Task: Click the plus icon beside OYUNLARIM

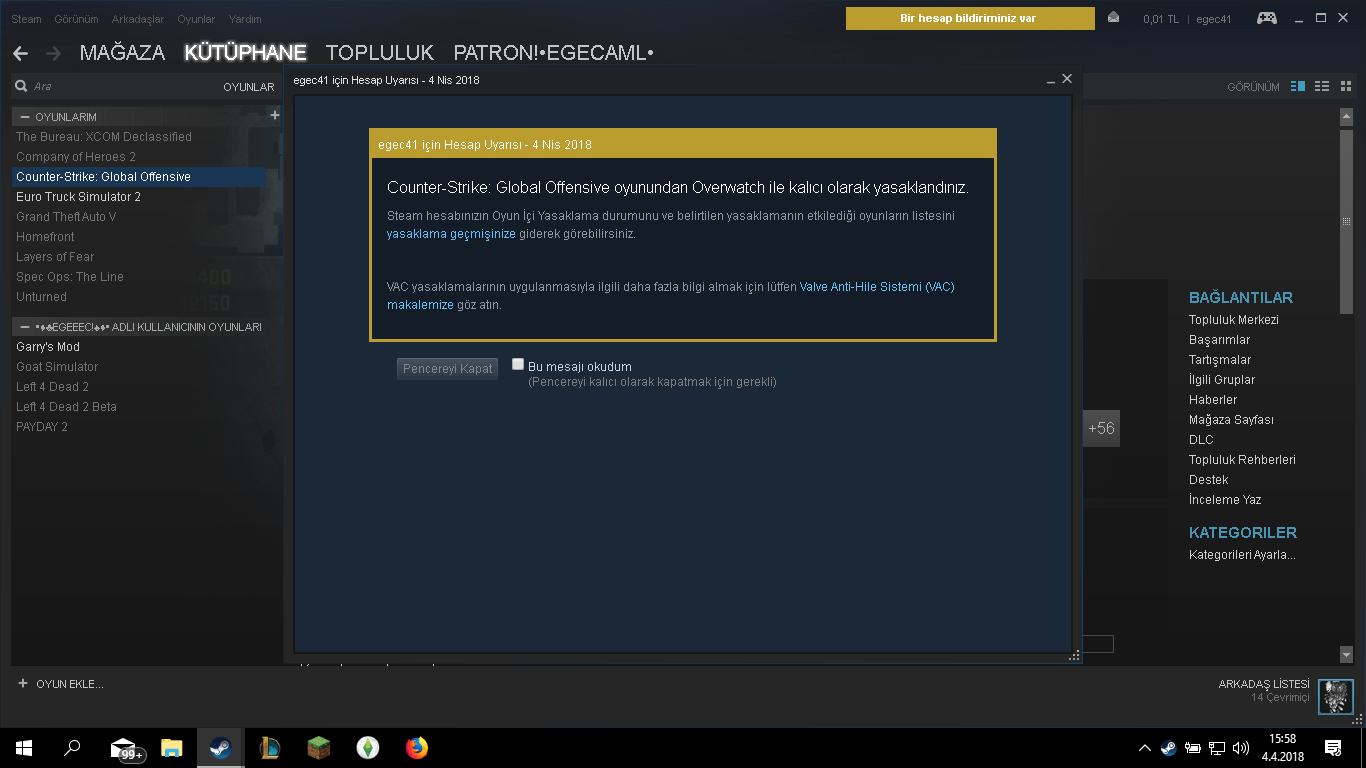Action: tap(275, 116)
